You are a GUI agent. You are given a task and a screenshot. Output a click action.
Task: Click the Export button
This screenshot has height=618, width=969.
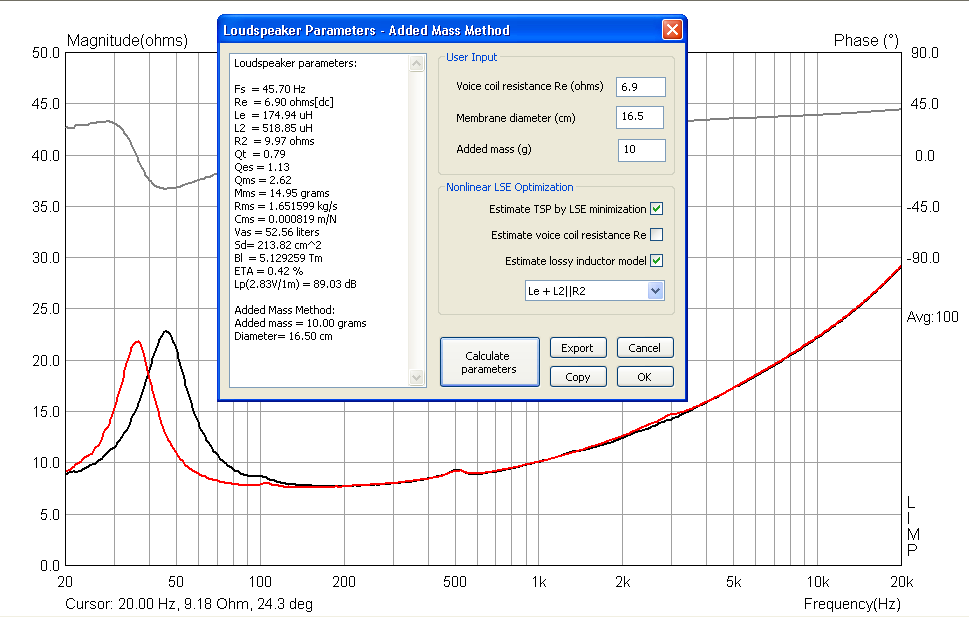[x=578, y=348]
